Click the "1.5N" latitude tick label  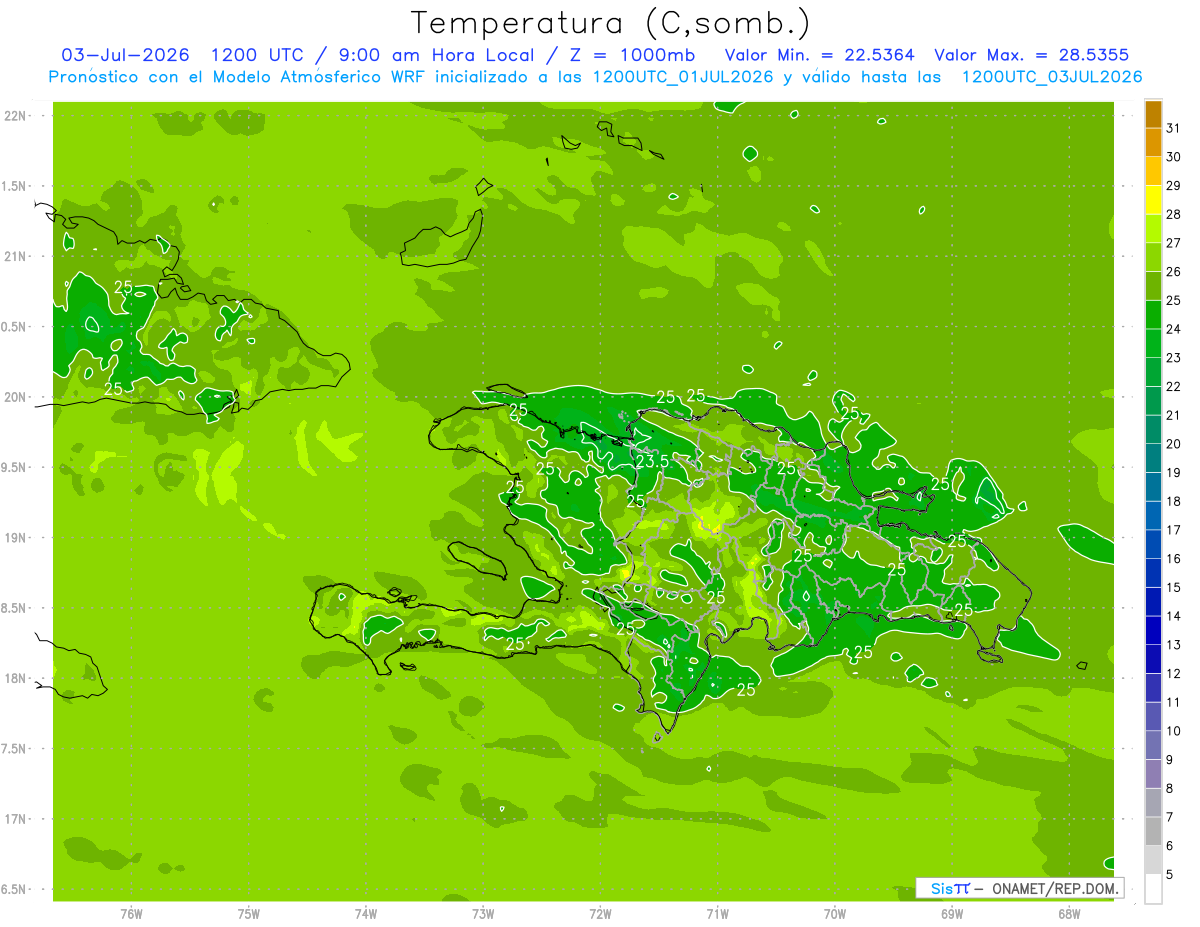pos(15,186)
